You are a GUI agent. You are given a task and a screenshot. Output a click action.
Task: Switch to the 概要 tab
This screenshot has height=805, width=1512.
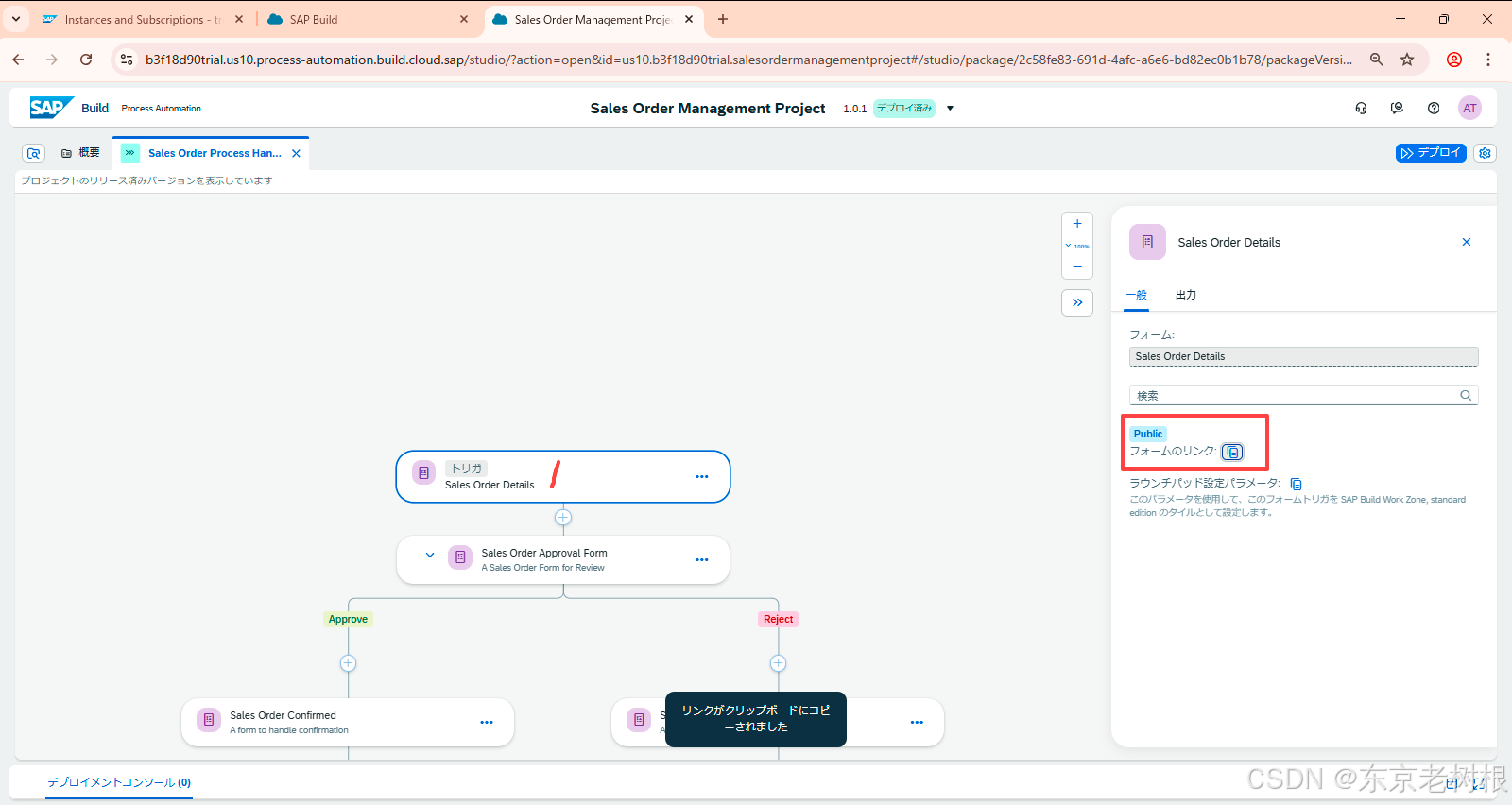tap(80, 153)
